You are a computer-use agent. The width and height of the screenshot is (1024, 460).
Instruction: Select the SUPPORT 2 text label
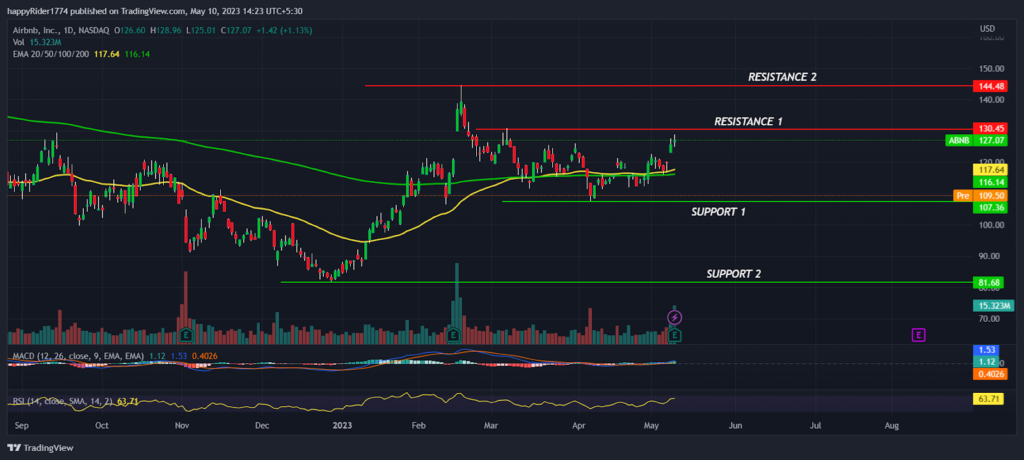pyautogui.click(x=733, y=274)
